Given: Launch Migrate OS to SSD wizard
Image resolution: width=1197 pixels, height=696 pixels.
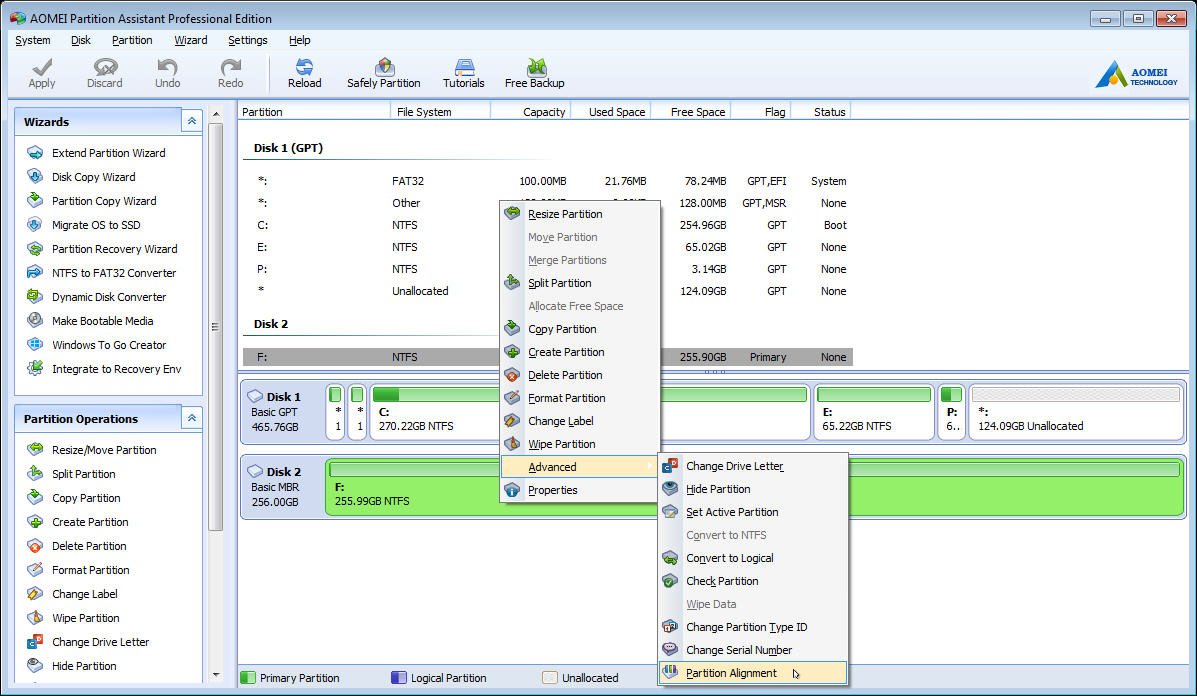Looking at the screenshot, I should point(96,225).
